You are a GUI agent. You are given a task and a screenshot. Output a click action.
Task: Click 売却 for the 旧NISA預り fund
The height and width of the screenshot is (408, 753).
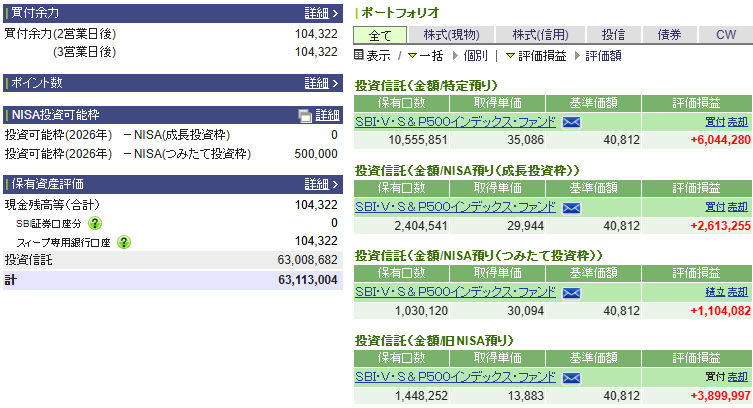coord(738,377)
